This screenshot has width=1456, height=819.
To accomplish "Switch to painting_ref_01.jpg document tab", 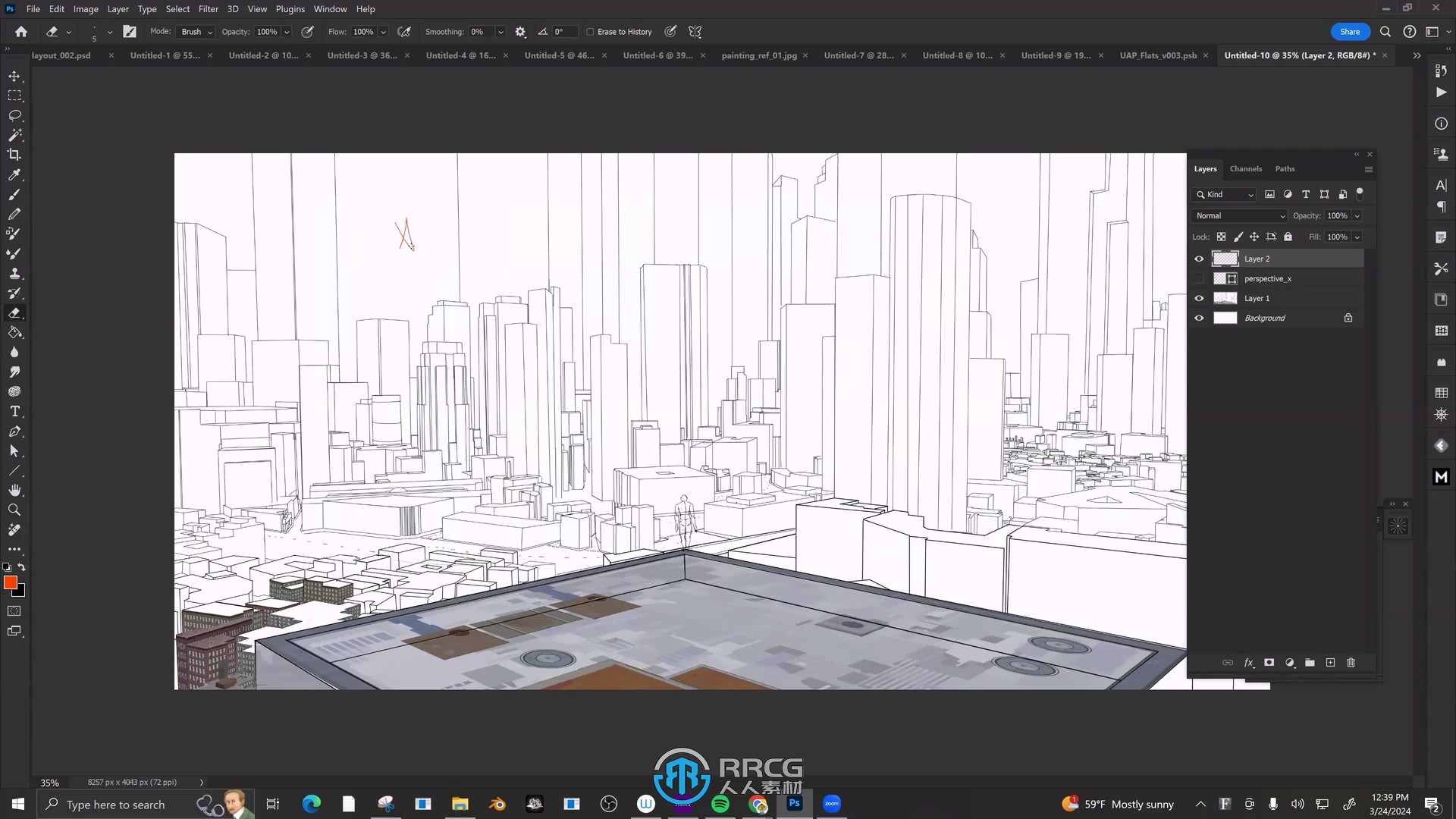I will click(x=759, y=55).
